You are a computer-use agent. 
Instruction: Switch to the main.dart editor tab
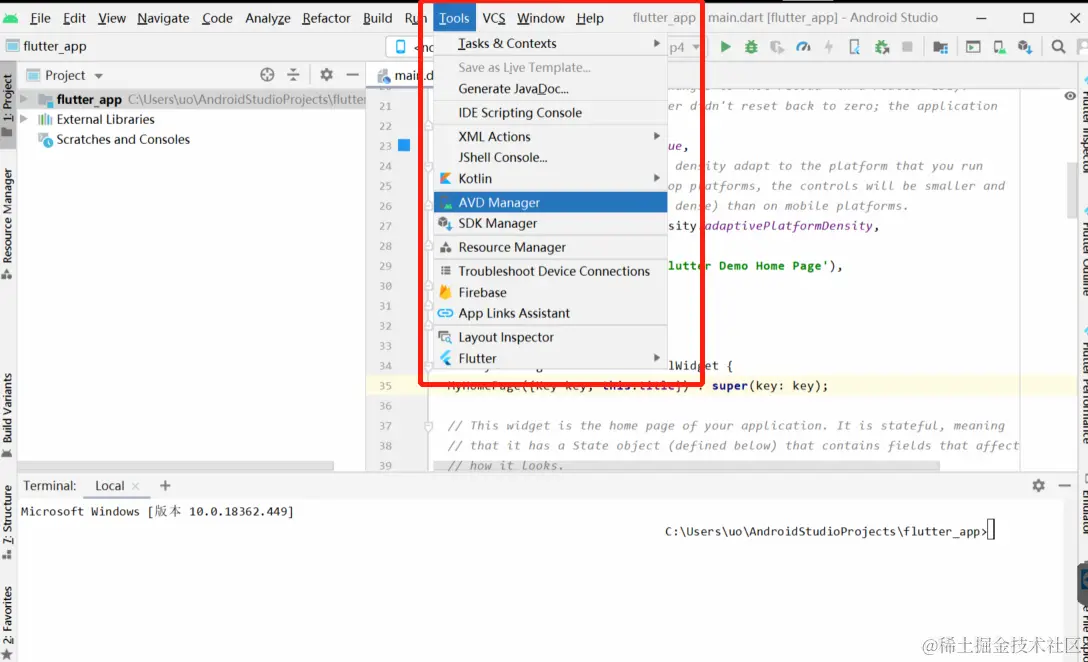point(406,76)
